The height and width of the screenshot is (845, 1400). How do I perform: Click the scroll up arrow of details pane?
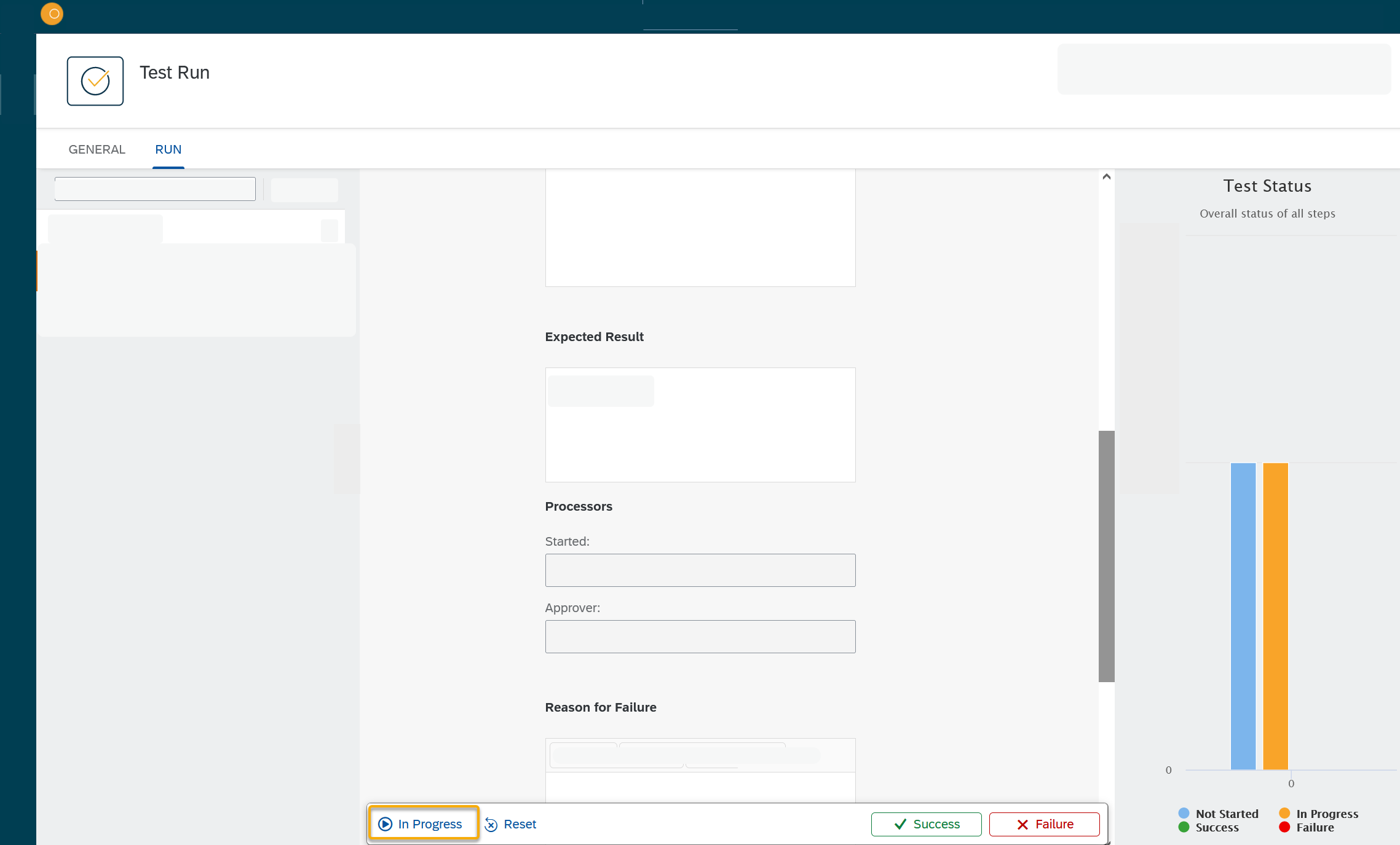point(1107,177)
